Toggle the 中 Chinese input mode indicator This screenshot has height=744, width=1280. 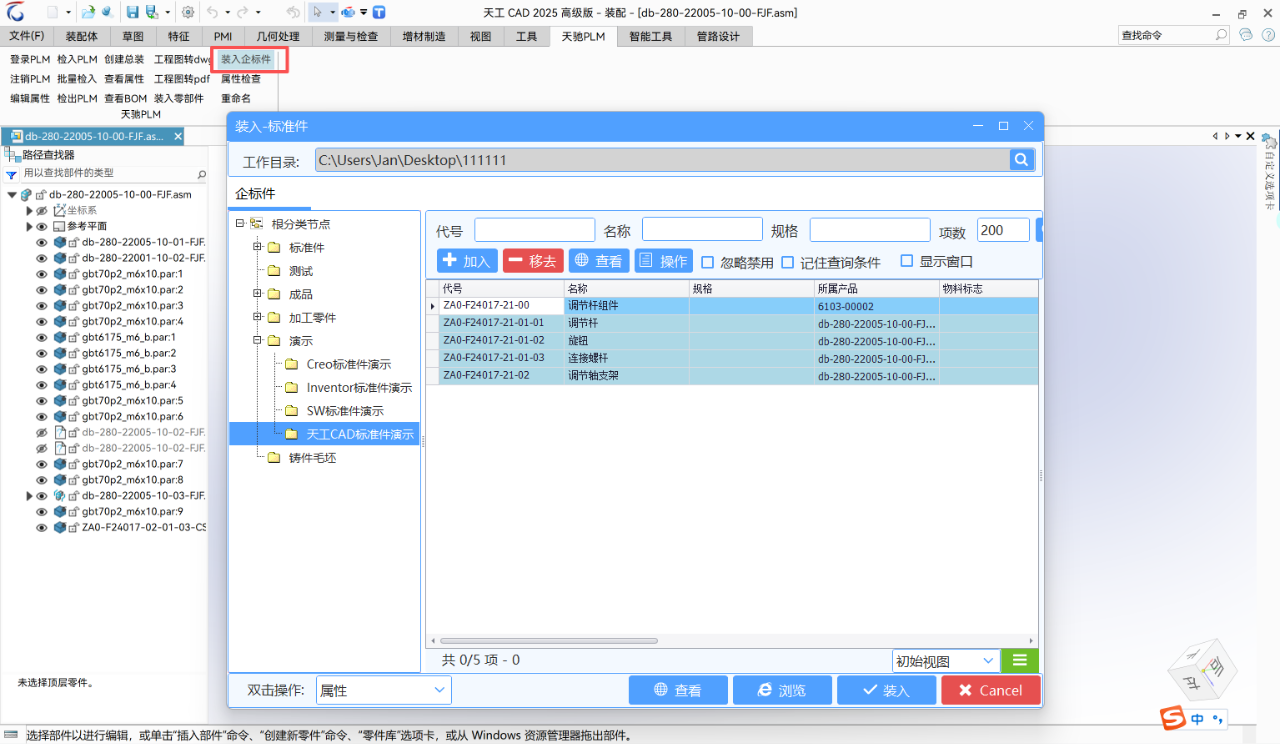(x=1197, y=719)
